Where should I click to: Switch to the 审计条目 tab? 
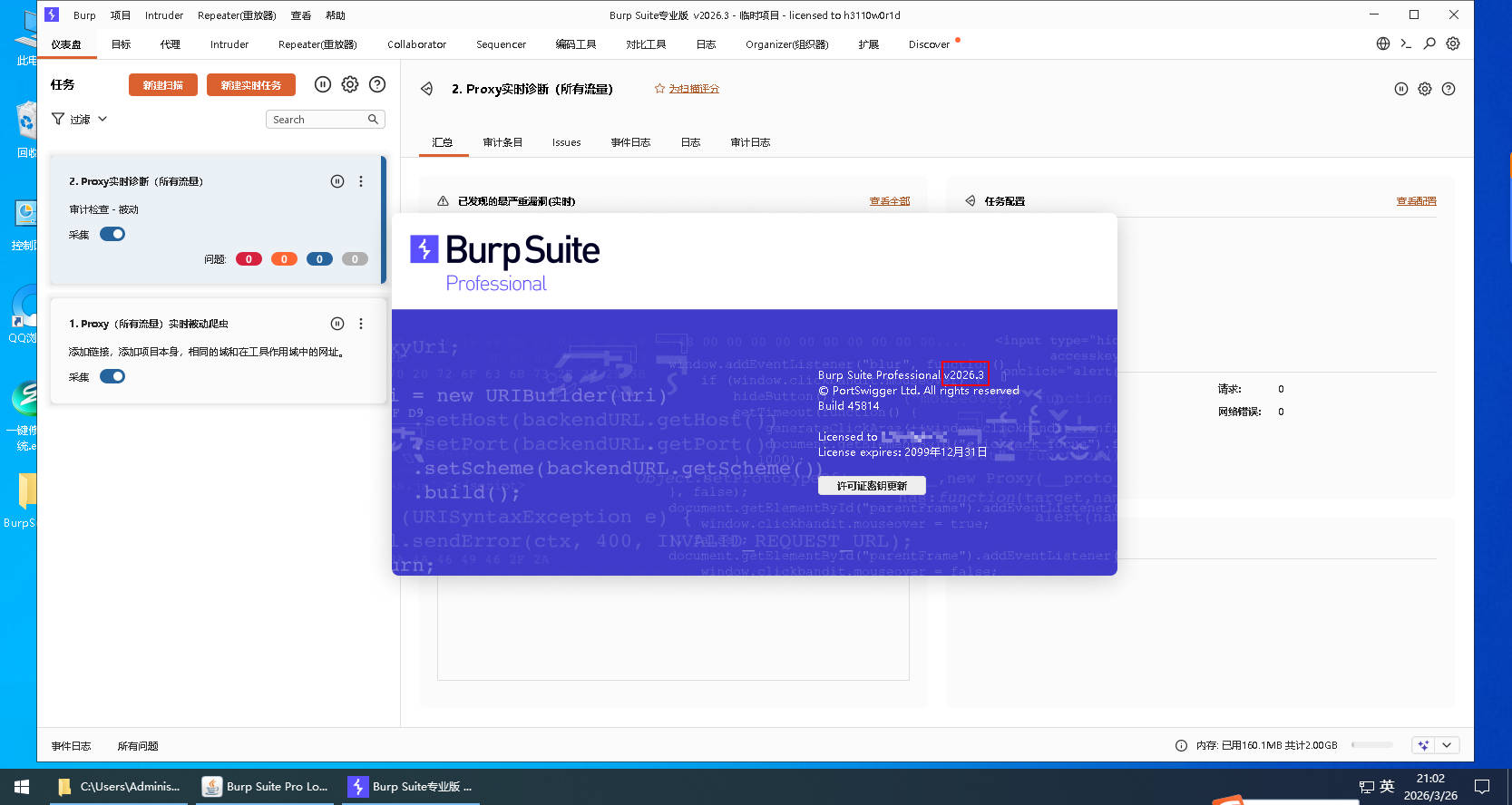(502, 142)
